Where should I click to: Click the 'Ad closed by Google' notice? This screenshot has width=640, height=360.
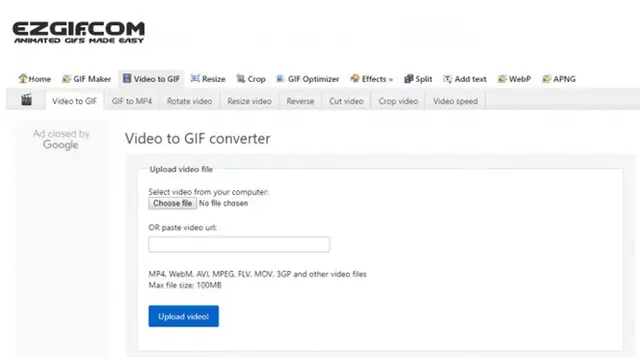61,139
